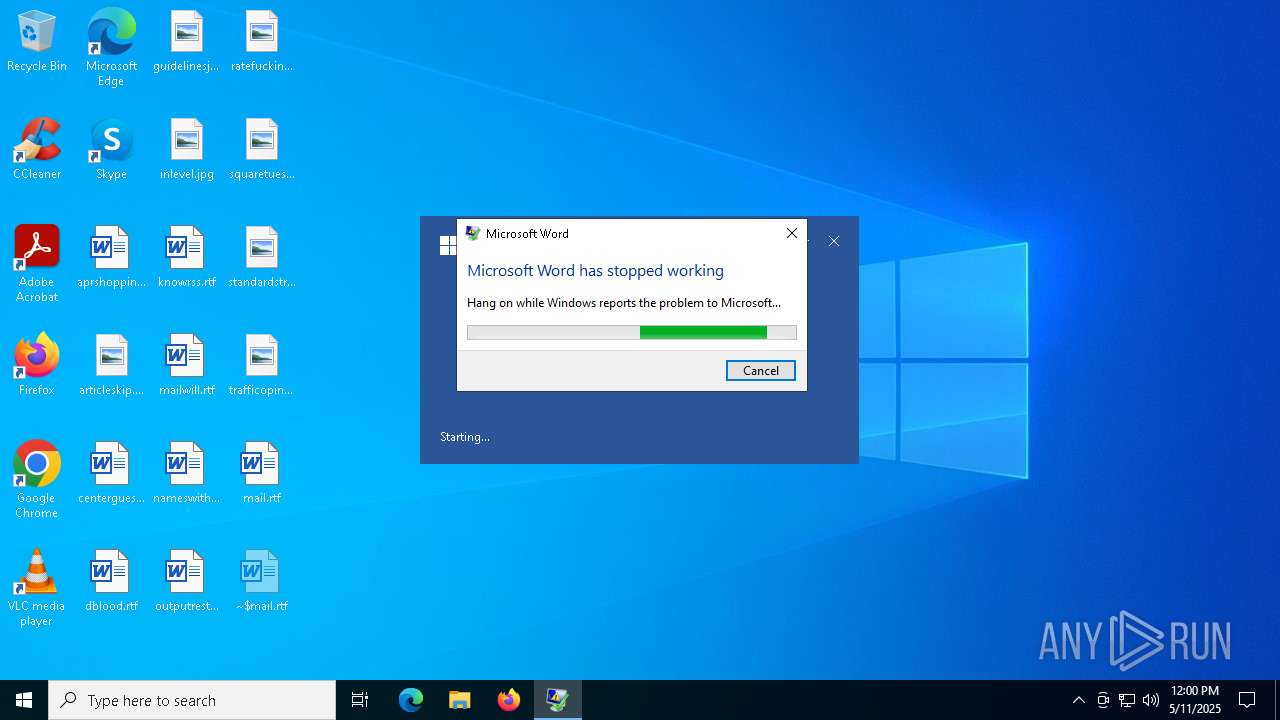Select the knowrss.rtf document icon
This screenshot has height=720, width=1280.
tap(186, 258)
